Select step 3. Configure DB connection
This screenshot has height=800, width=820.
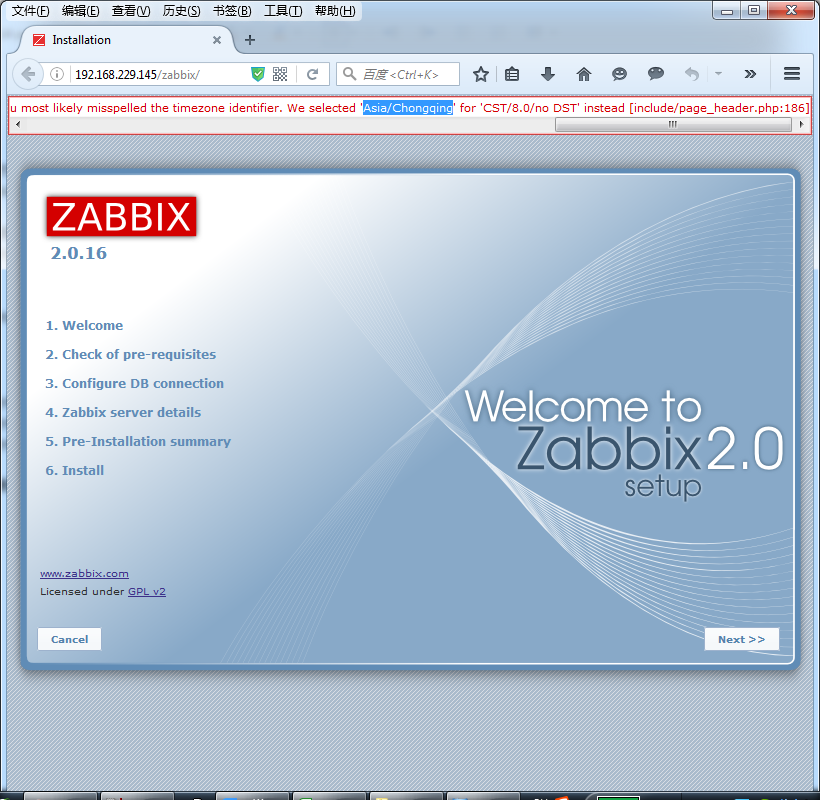(134, 383)
